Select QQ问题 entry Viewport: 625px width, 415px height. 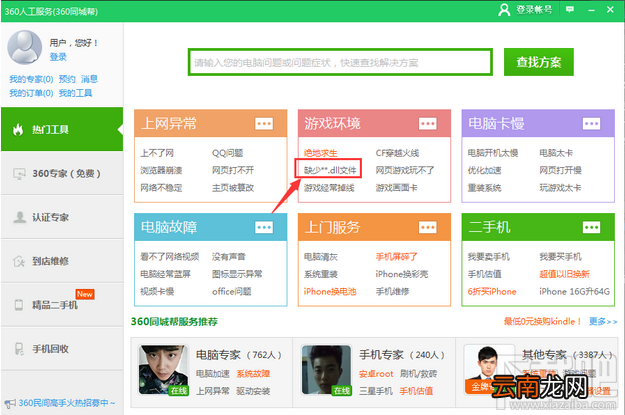click(x=228, y=153)
